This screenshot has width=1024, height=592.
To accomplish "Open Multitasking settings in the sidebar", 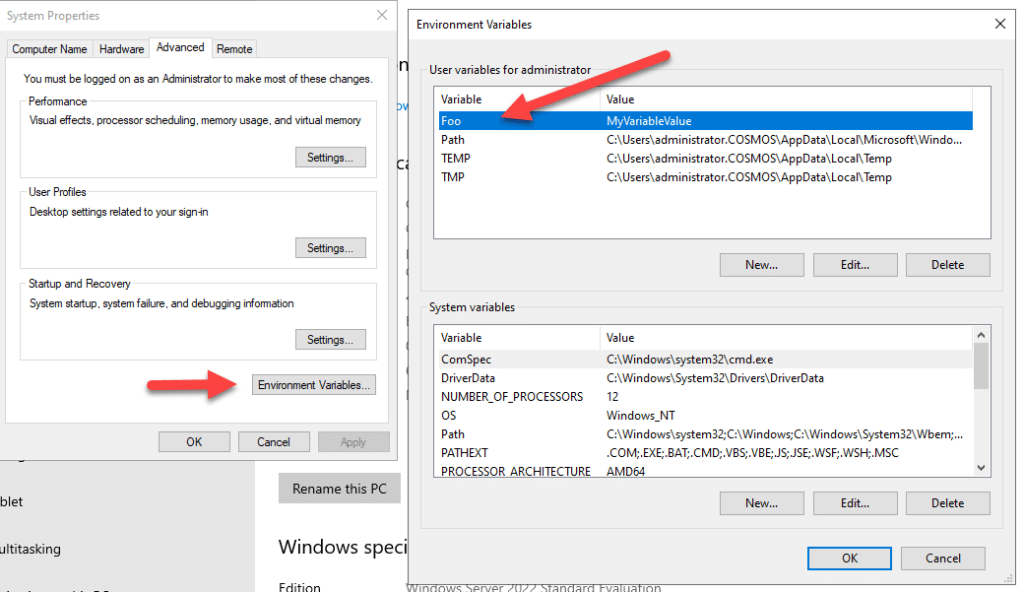I will click(x=30, y=549).
